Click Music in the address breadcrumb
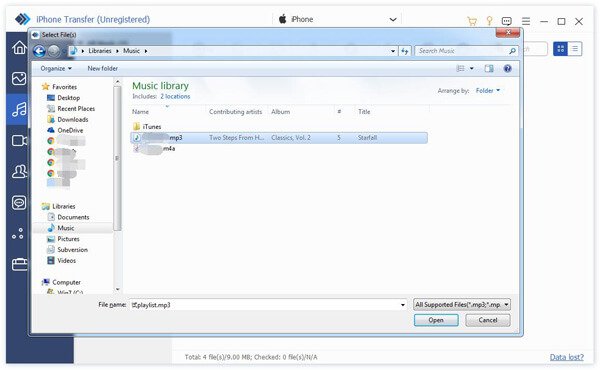Screen dimensions: 600x370 [131, 51]
